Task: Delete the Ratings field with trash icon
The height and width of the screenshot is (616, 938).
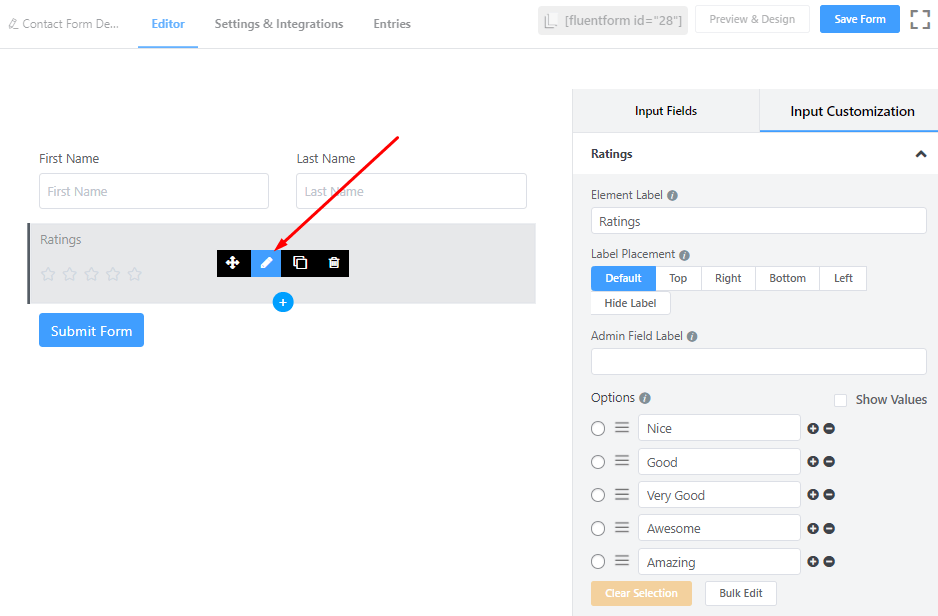Action: click(x=334, y=263)
